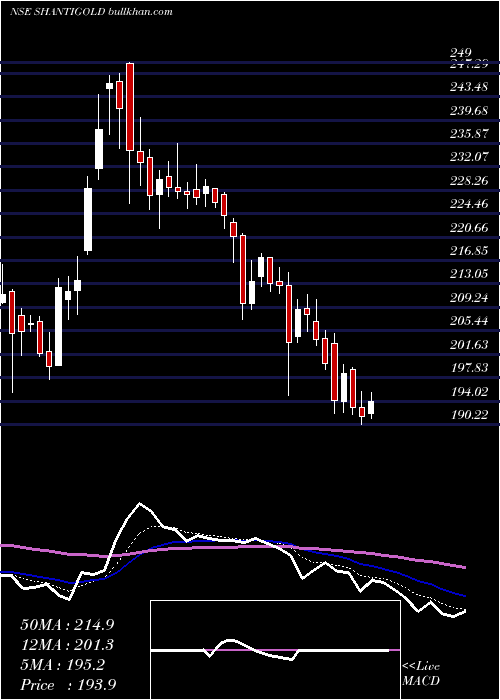Screen dimensions: 500x700
Task: Click the 5MA : 195.2 readout
Action: (62, 665)
